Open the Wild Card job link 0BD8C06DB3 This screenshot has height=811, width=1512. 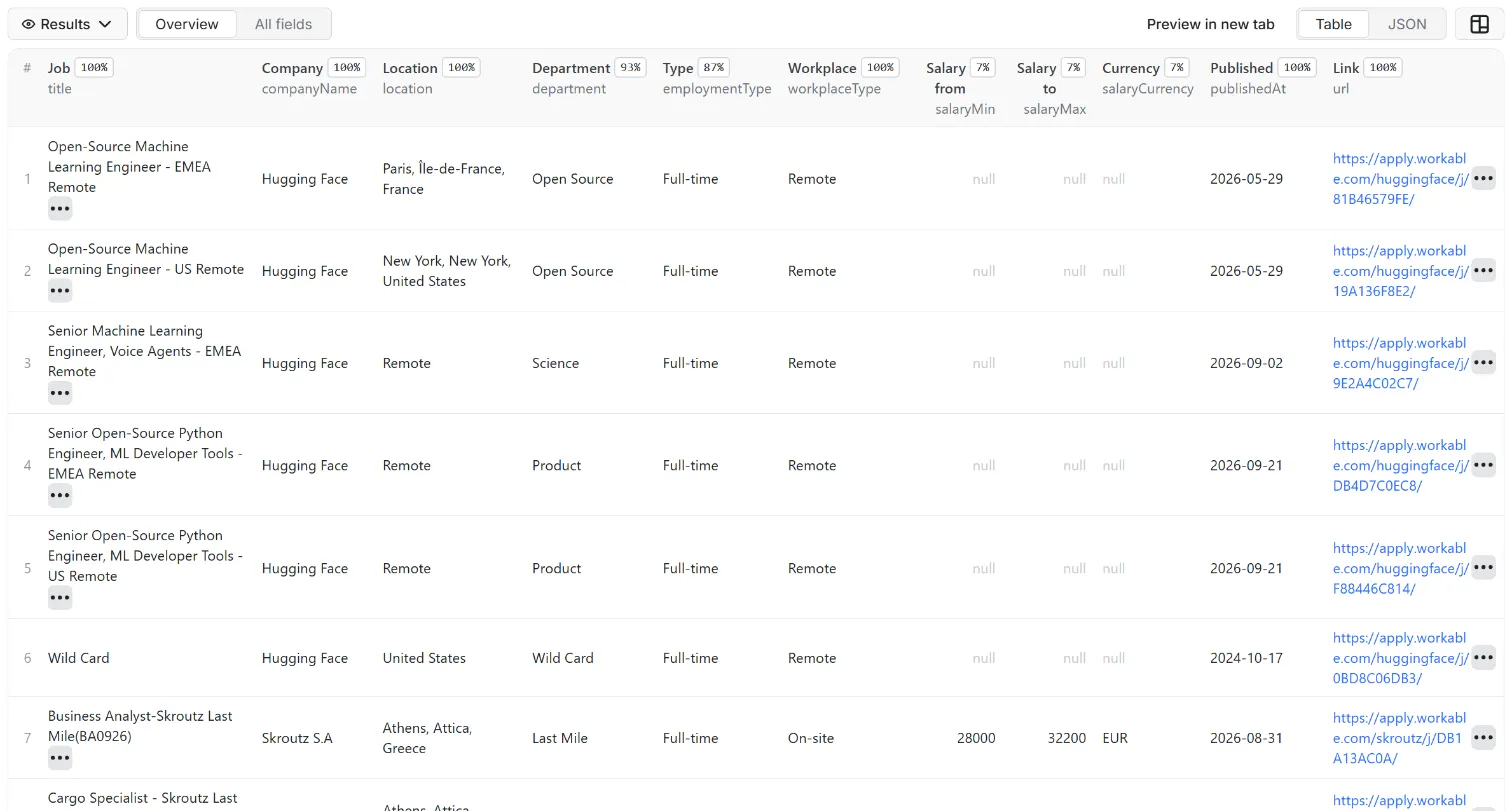point(1400,658)
